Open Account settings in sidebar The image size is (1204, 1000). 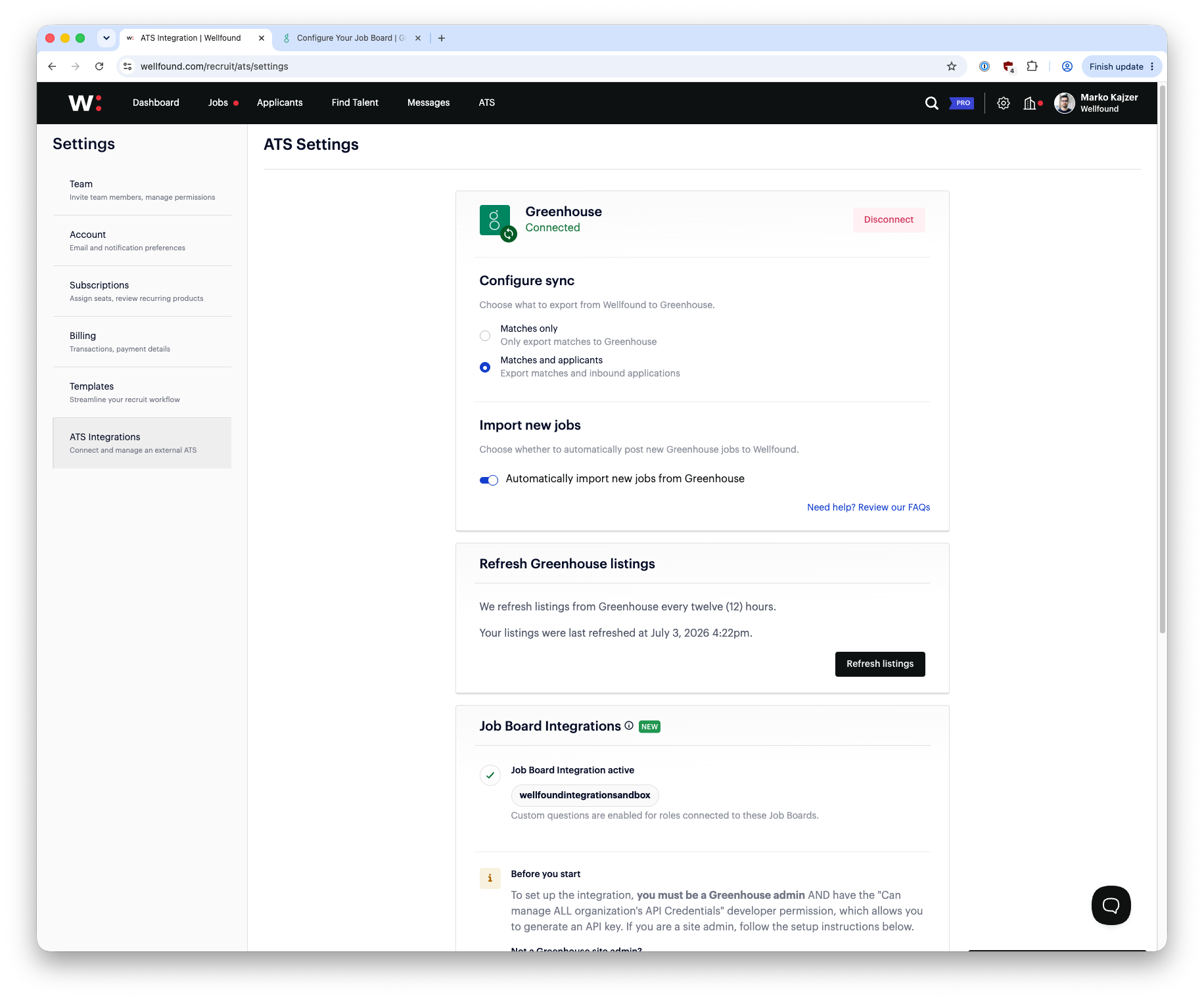[x=142, y=240]
